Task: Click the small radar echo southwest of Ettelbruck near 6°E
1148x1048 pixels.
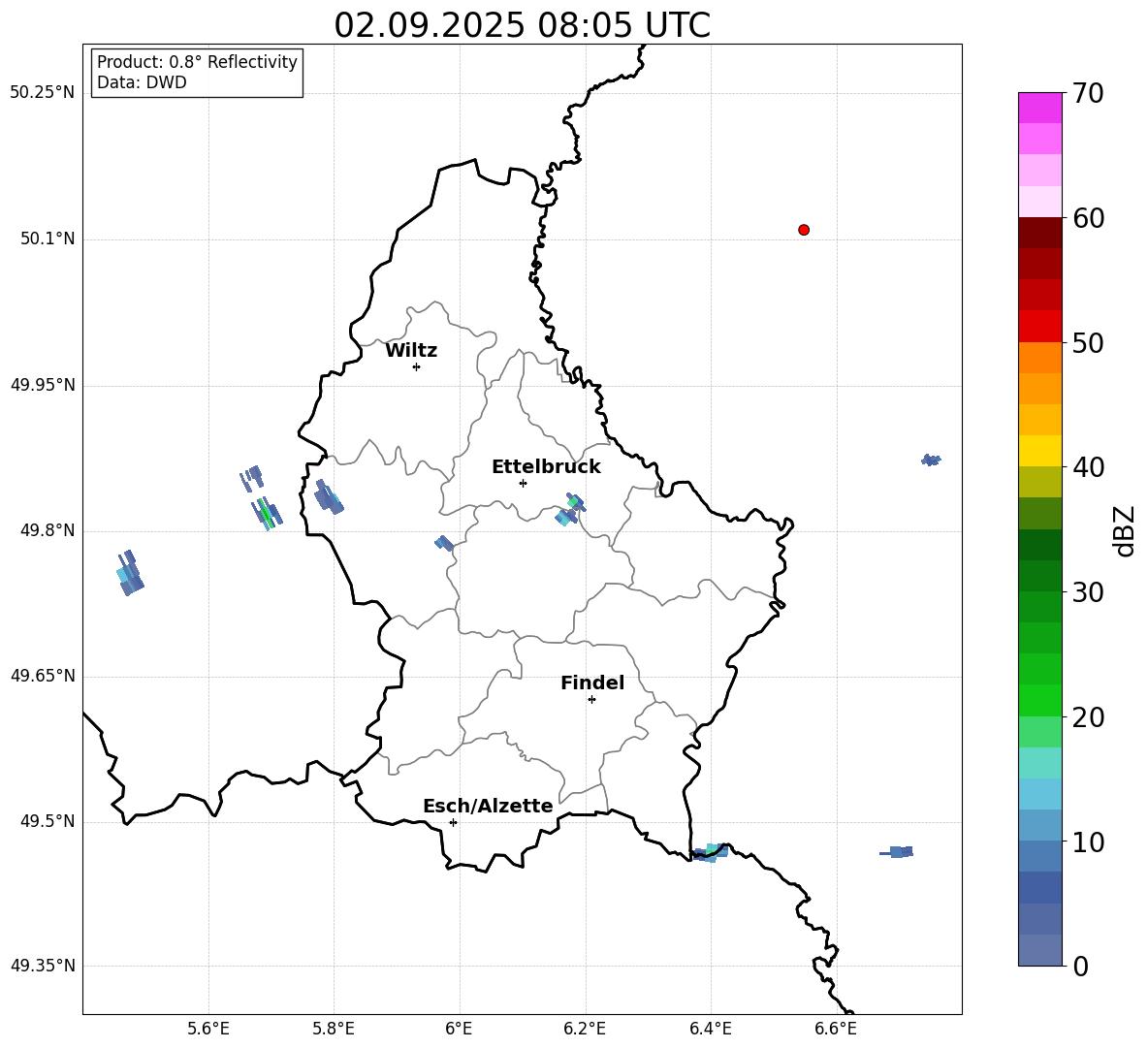Action: click(x=444, y=543)
